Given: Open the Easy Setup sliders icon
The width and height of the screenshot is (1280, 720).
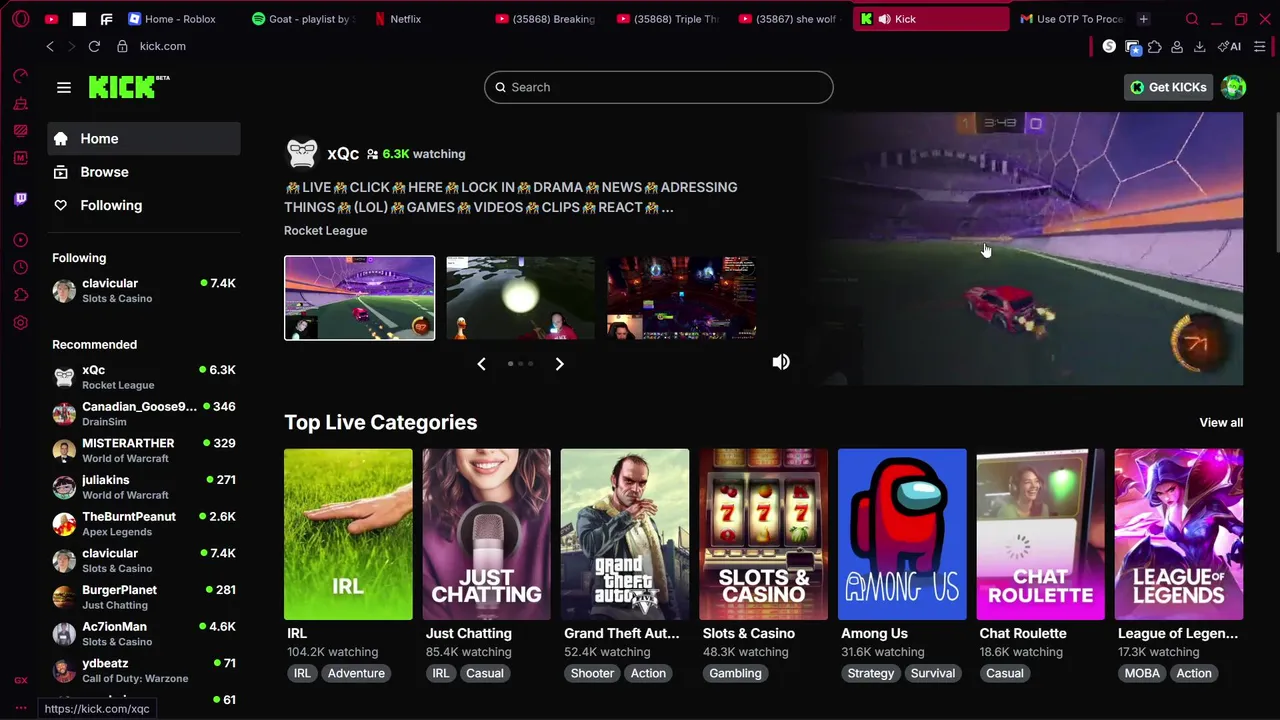Looking at the screenshot, I should point(1260,46).
